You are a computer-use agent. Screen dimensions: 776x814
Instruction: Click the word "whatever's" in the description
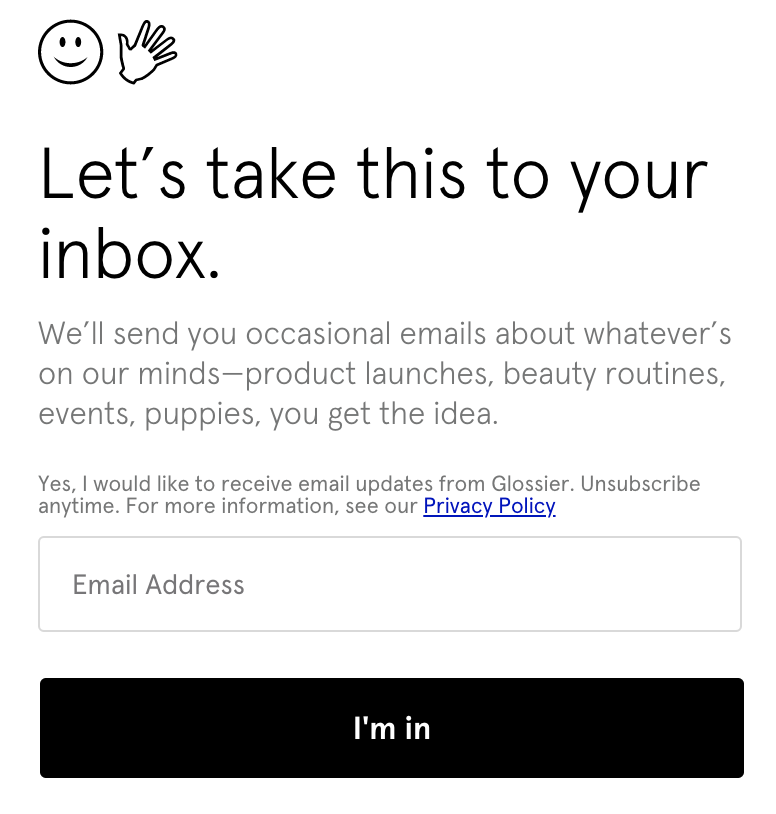pyautogui.click(x=658, y=333)
